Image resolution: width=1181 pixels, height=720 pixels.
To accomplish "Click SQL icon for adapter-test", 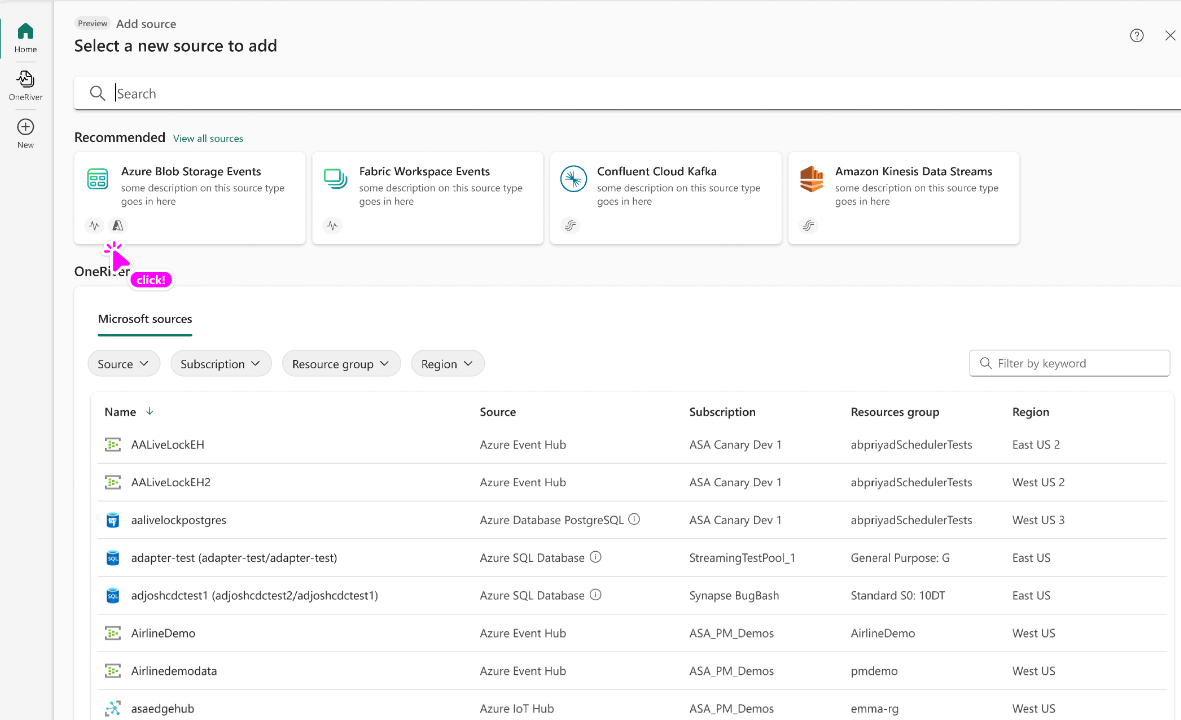I will (x=113, y=558).
